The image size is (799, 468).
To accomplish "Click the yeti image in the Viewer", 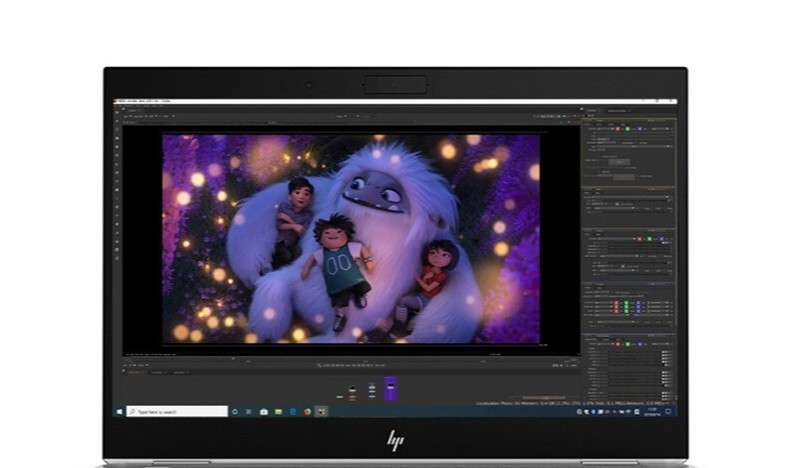I will coord(351,239).
